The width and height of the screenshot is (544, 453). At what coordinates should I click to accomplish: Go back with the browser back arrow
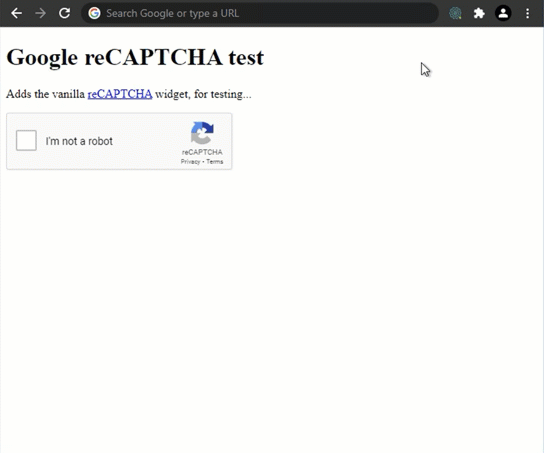(x=16, y=14)
